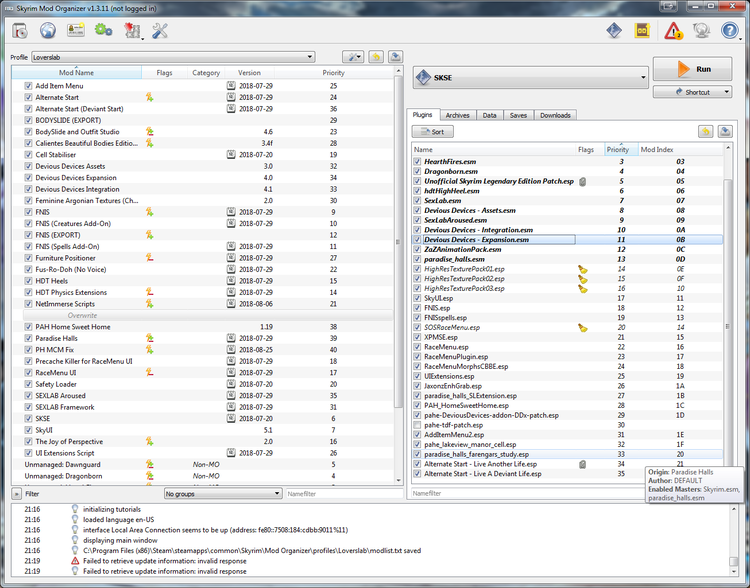Click the Run button

click(x=692, y=69)
